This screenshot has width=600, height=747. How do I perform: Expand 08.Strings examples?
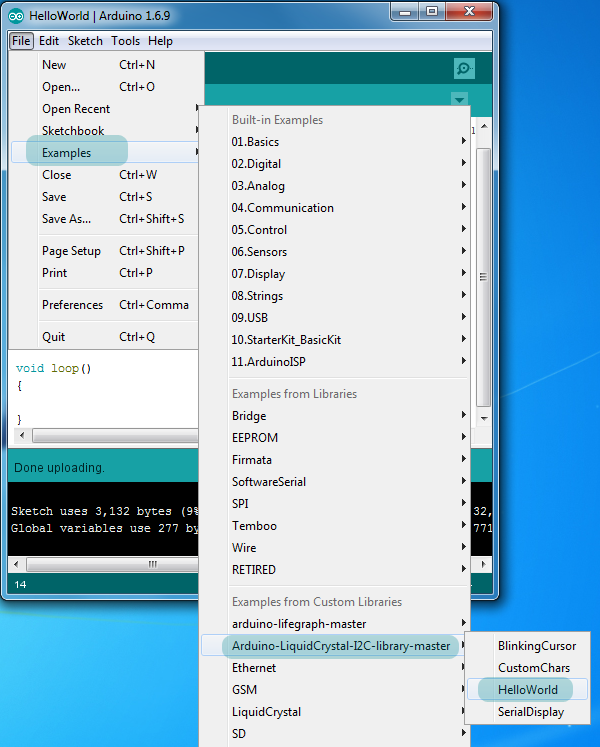click(x=335, y=296)
